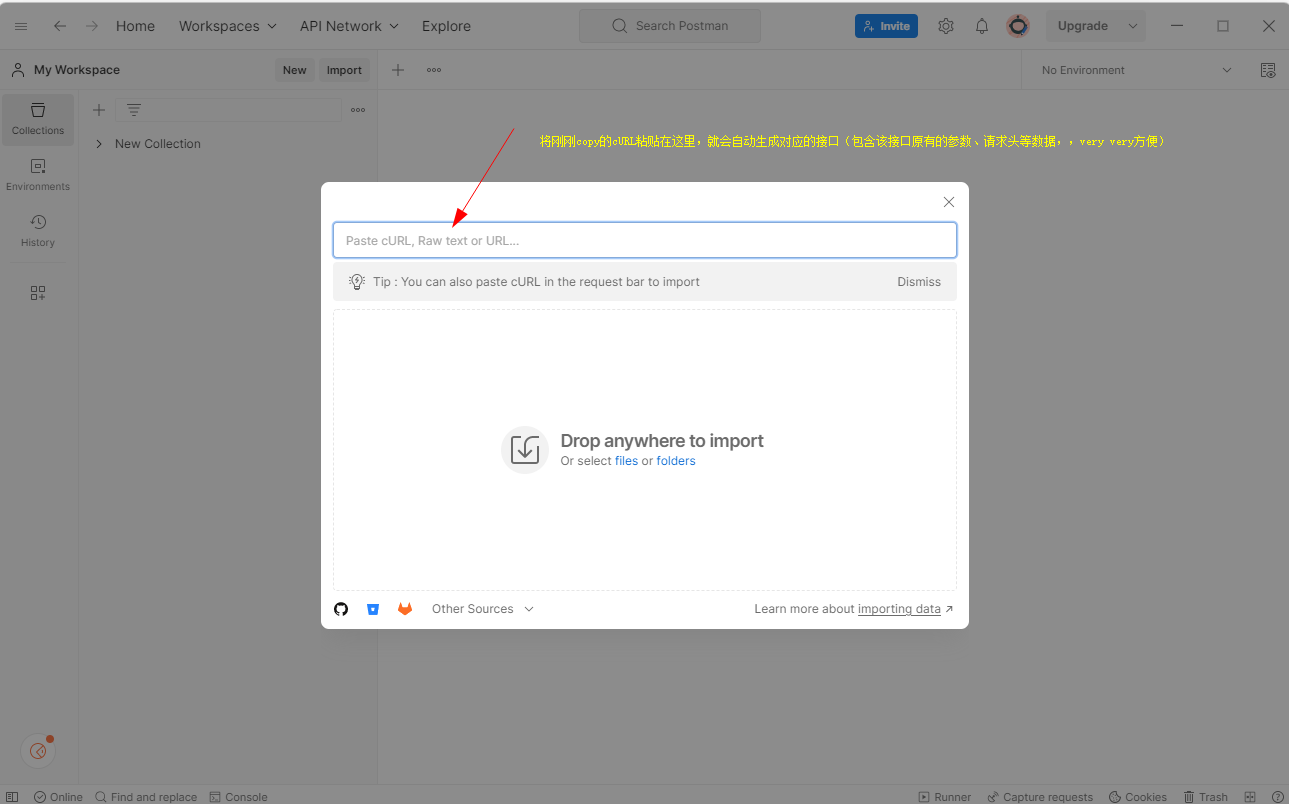Open Capture requests
The height and width of the screenshot is (804, 1289).
pyautogui.click(x=1040, y=797)
